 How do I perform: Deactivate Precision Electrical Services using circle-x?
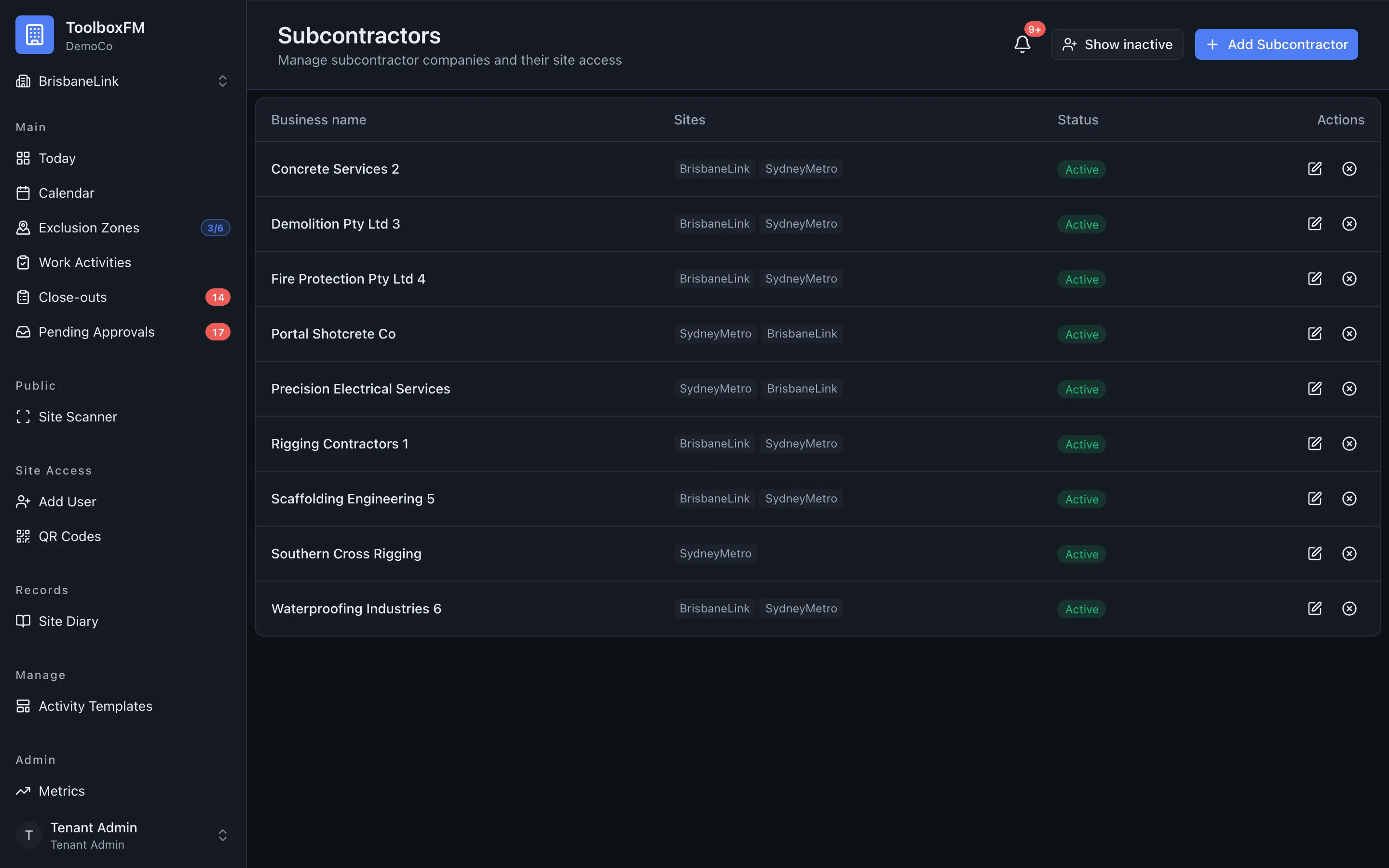(x=1349, y=389)
